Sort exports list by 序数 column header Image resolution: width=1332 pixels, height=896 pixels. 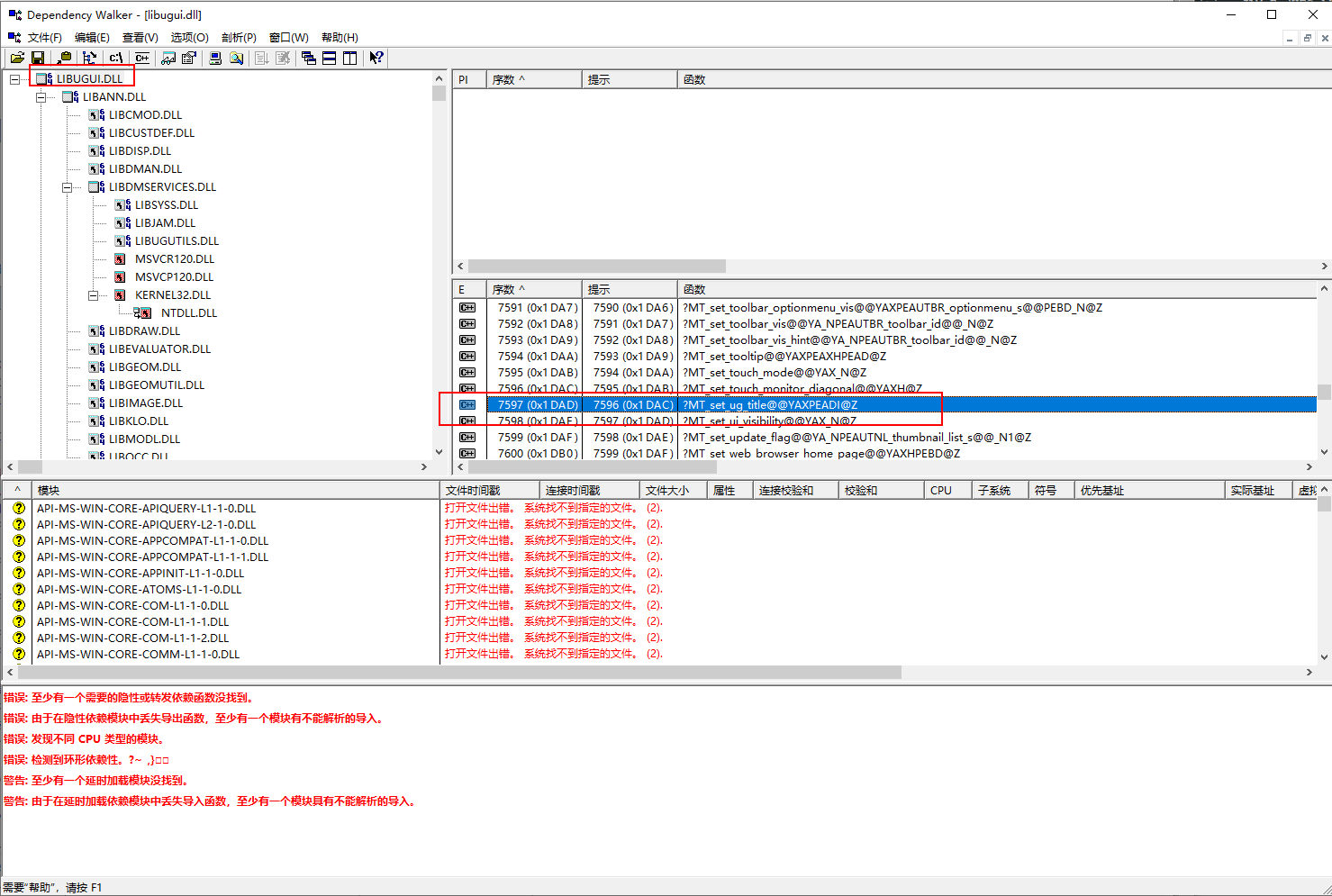click(534, 289)
